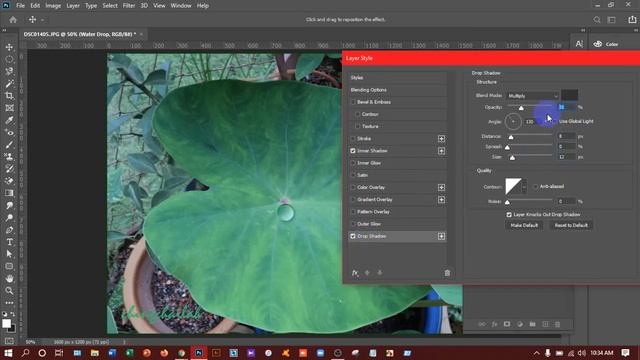Select the History Brush tool
The width and height of the screenshot is (640, 360).
point(9,169)
